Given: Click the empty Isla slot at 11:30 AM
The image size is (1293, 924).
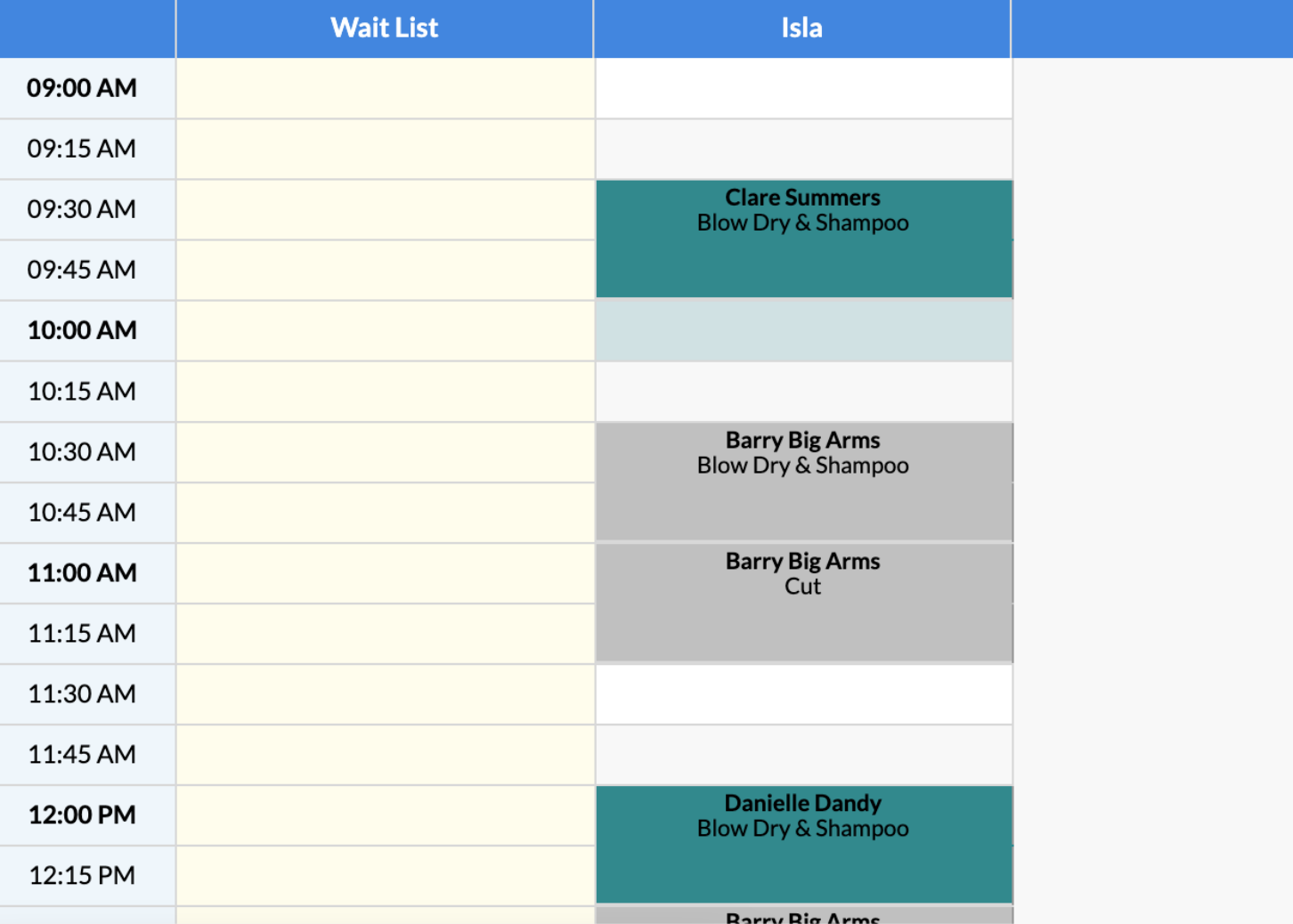Looking at the screenshot, I should pyautogui.click(x=801, y=694).
